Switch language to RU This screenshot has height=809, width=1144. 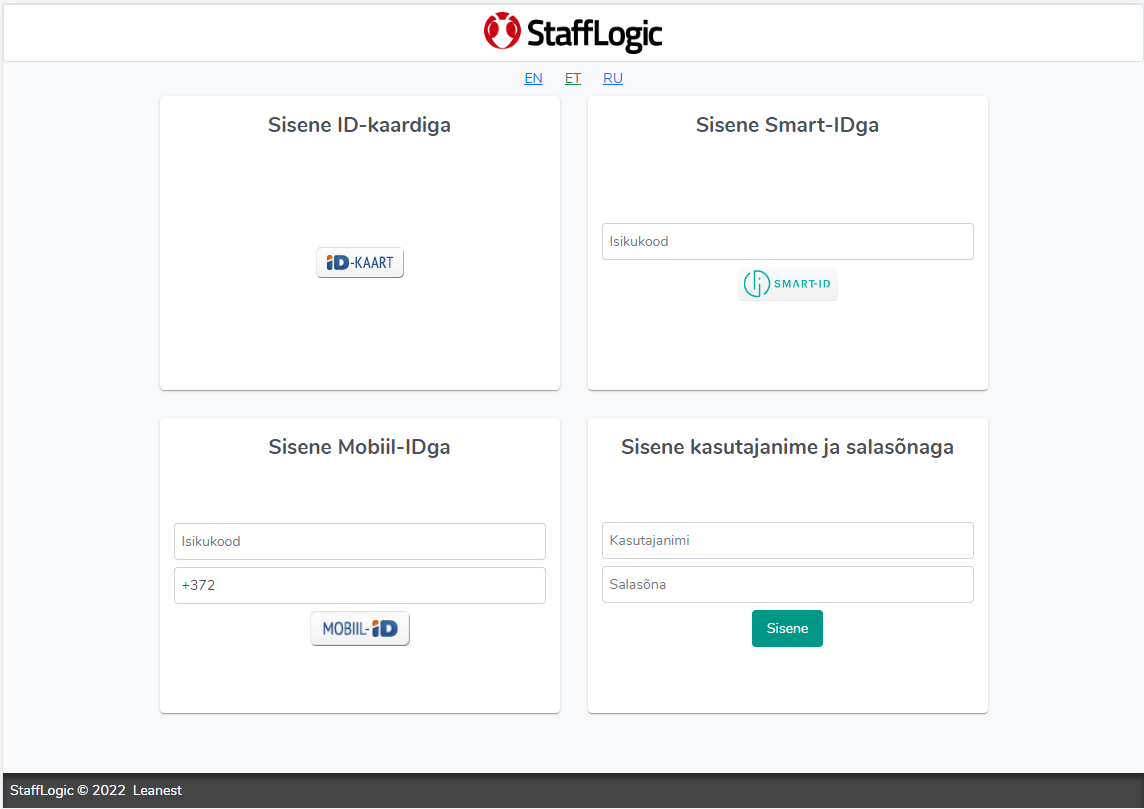click(x=613, y=78)
